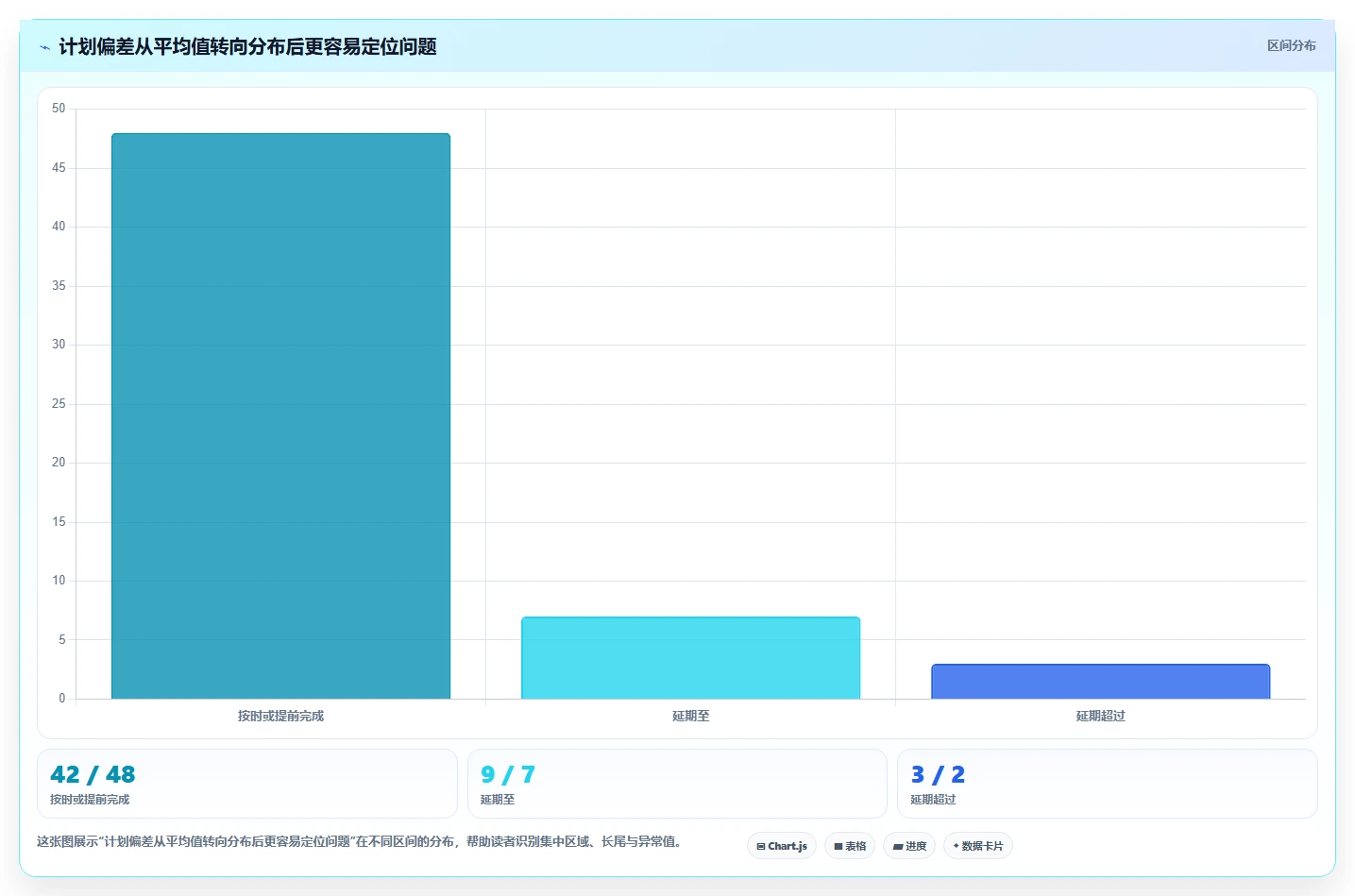Click the 延期超过 caption under 3 / 2
The width and height of the screenshot is (1355, 896).
tap(933, 800)
